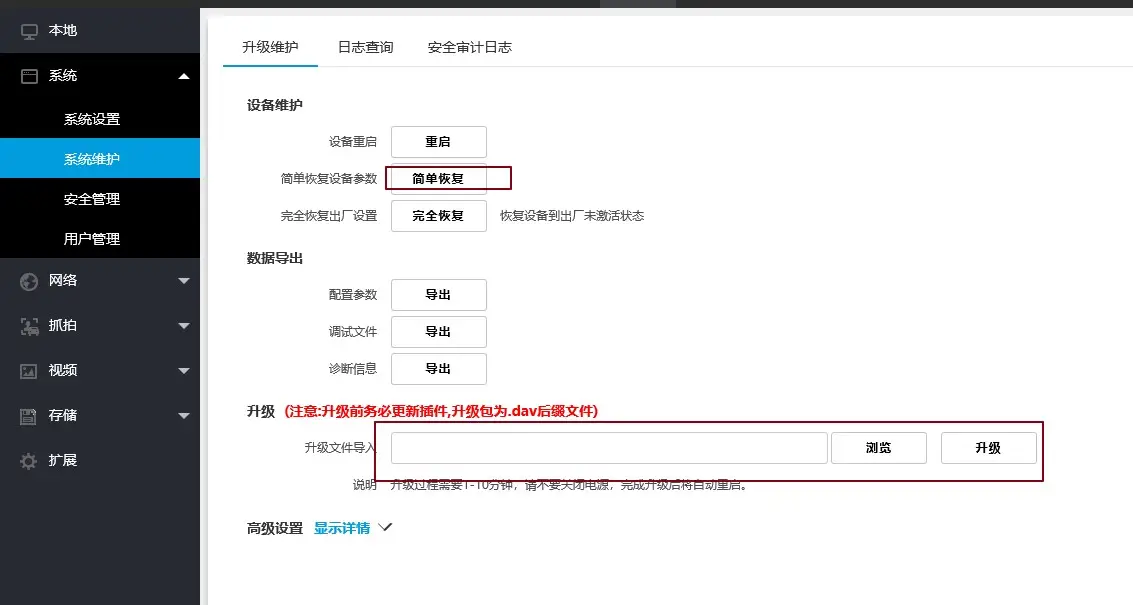Expand the 抓拍 menu arrow
This screenshot has height=605, width=1133.
pyautogui.click(x=183, y=325)
